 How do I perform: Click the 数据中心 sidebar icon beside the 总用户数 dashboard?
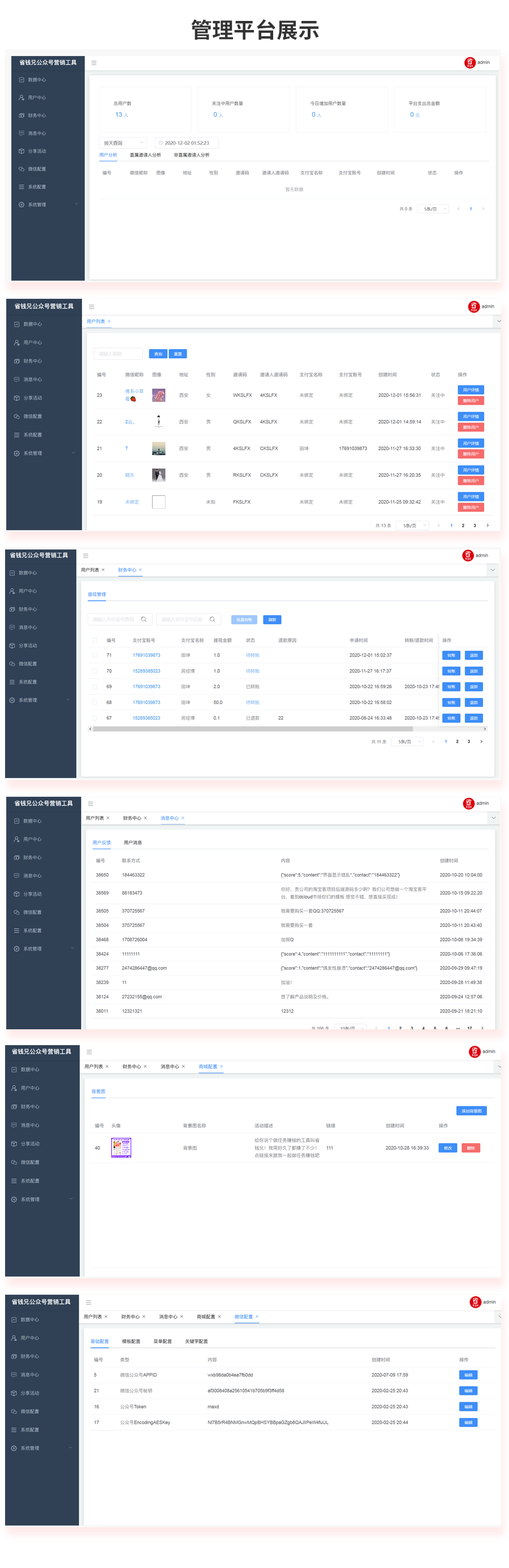click(21, 80)
